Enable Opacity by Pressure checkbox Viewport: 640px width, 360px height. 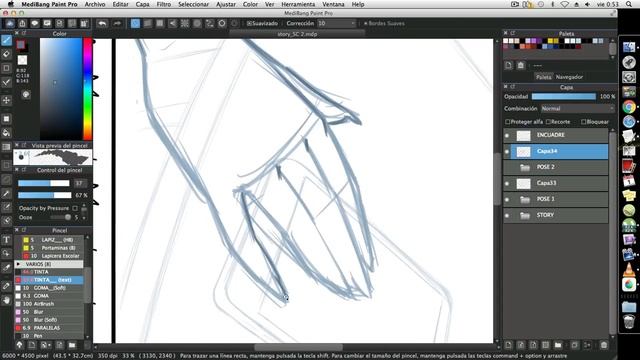pos(75,208)
